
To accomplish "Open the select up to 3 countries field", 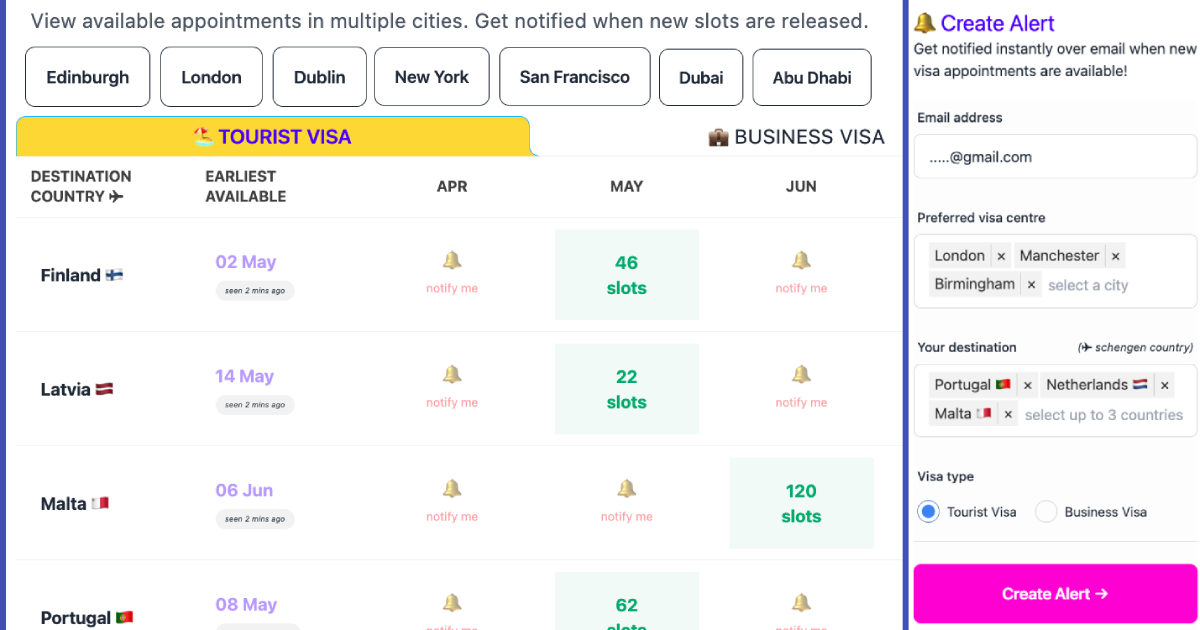I will pyautogui.click(x=1103, y=414).
